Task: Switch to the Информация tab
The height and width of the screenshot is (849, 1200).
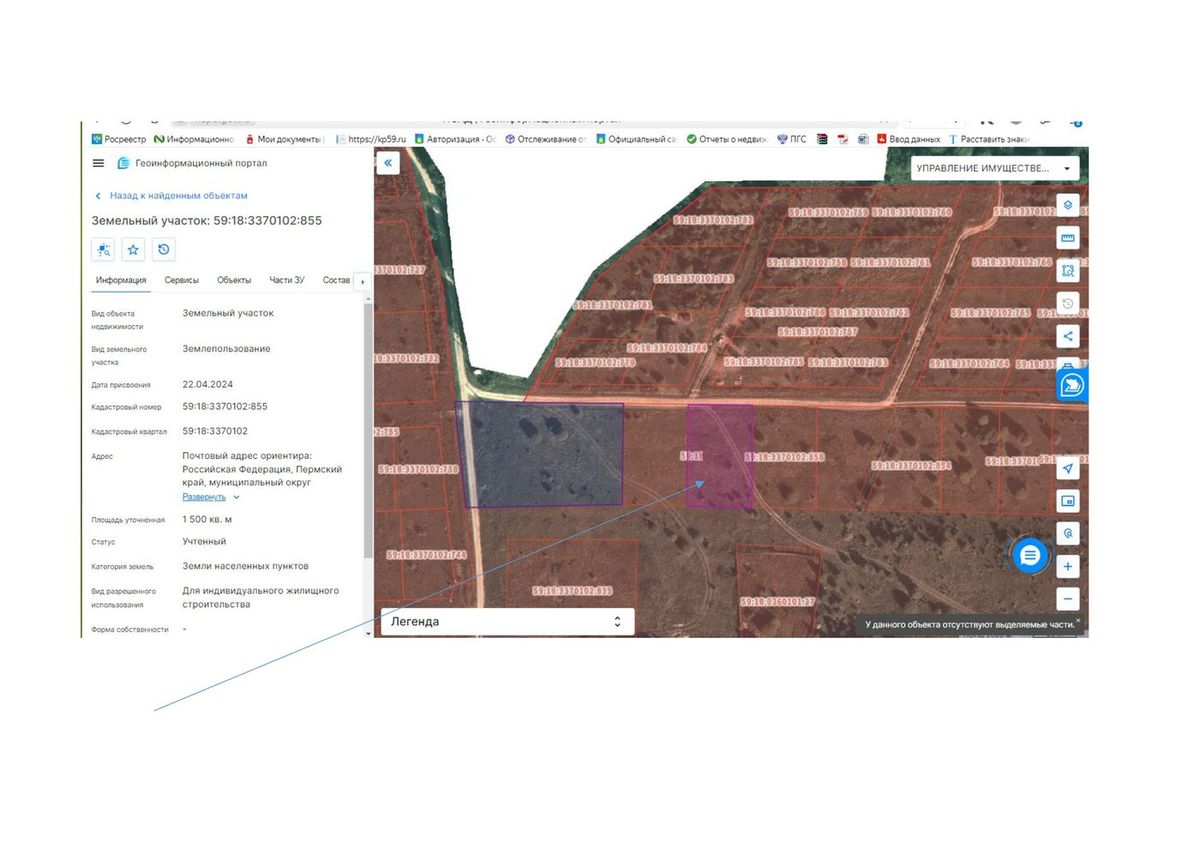Action: [x=121, y=280]
